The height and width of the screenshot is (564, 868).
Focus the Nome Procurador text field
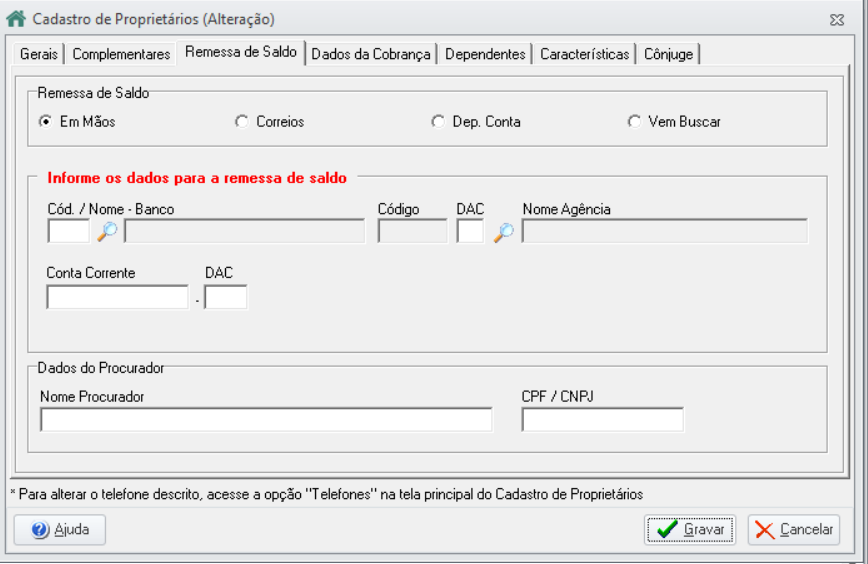[x=266, y=420]
